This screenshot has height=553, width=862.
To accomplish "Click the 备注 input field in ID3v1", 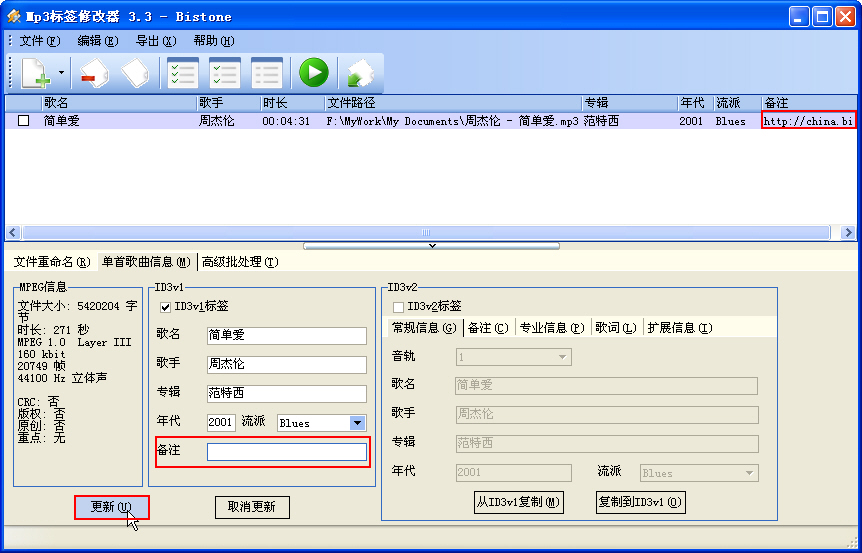I will click(x=286, y=452).
